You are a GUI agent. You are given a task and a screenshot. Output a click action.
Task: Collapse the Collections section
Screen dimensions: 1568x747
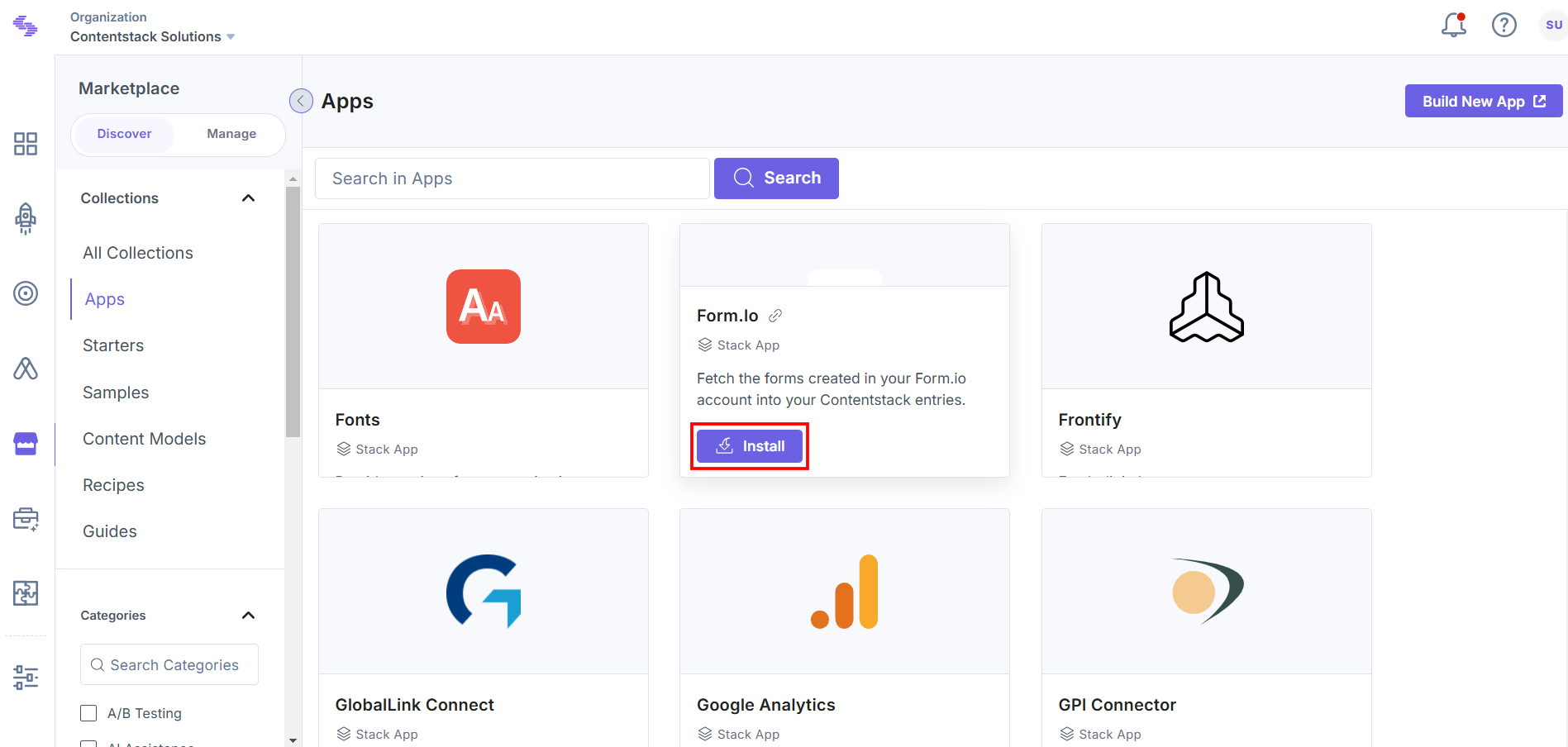pyautogui.click(x=248, y=198)
